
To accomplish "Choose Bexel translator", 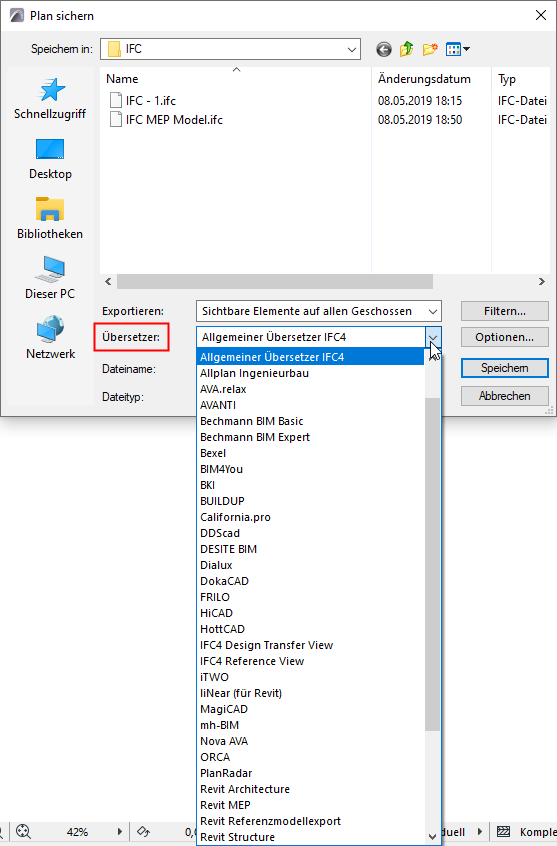I will coord(311,453).
